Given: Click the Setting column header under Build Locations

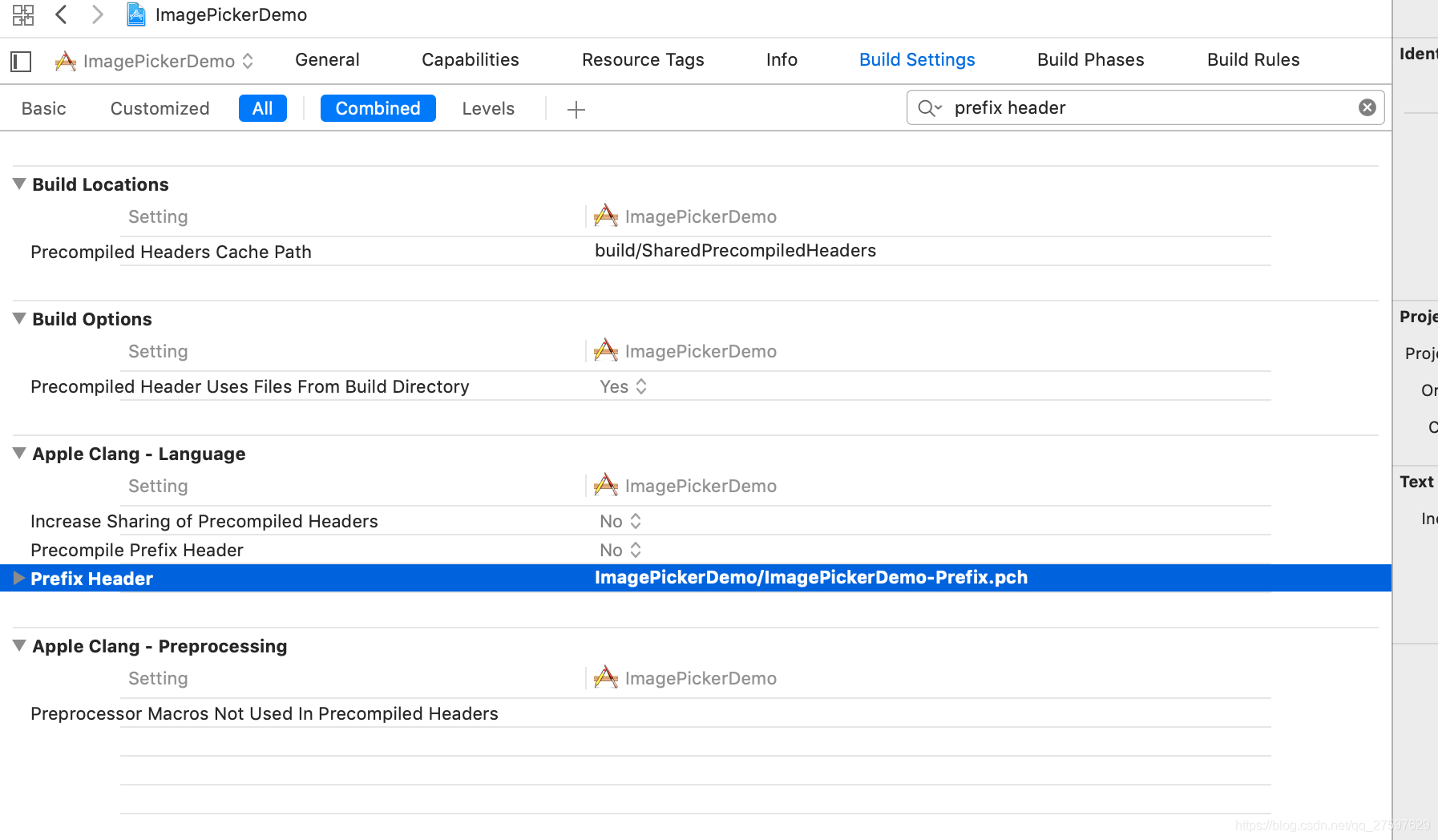Looking at the screenshot, I should pyautogui.click(x=158, y=216).
